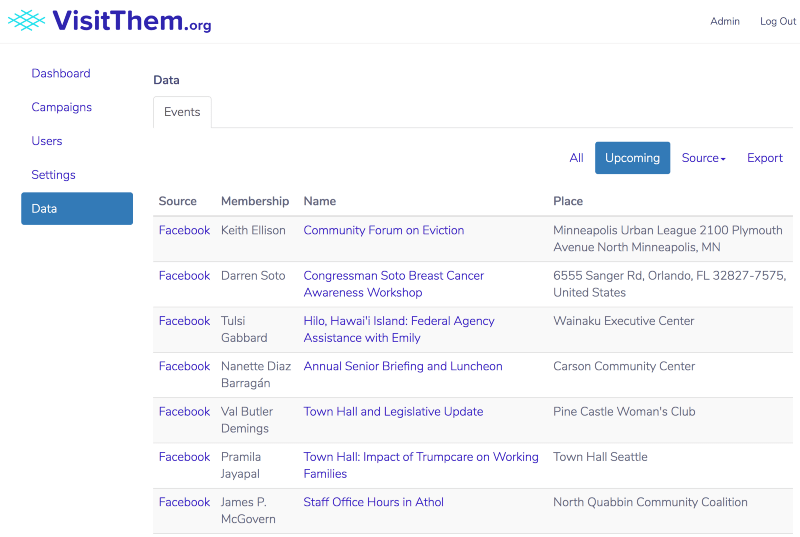Screen dimensions: 800x537
Task: Open Dashboard in the sidebar
Action: 61,73
